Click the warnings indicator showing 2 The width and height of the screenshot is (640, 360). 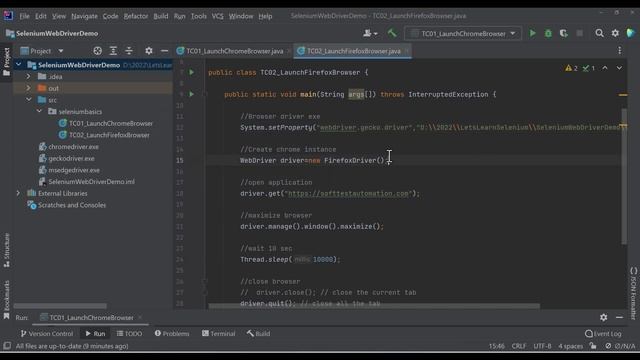point(571,68)
